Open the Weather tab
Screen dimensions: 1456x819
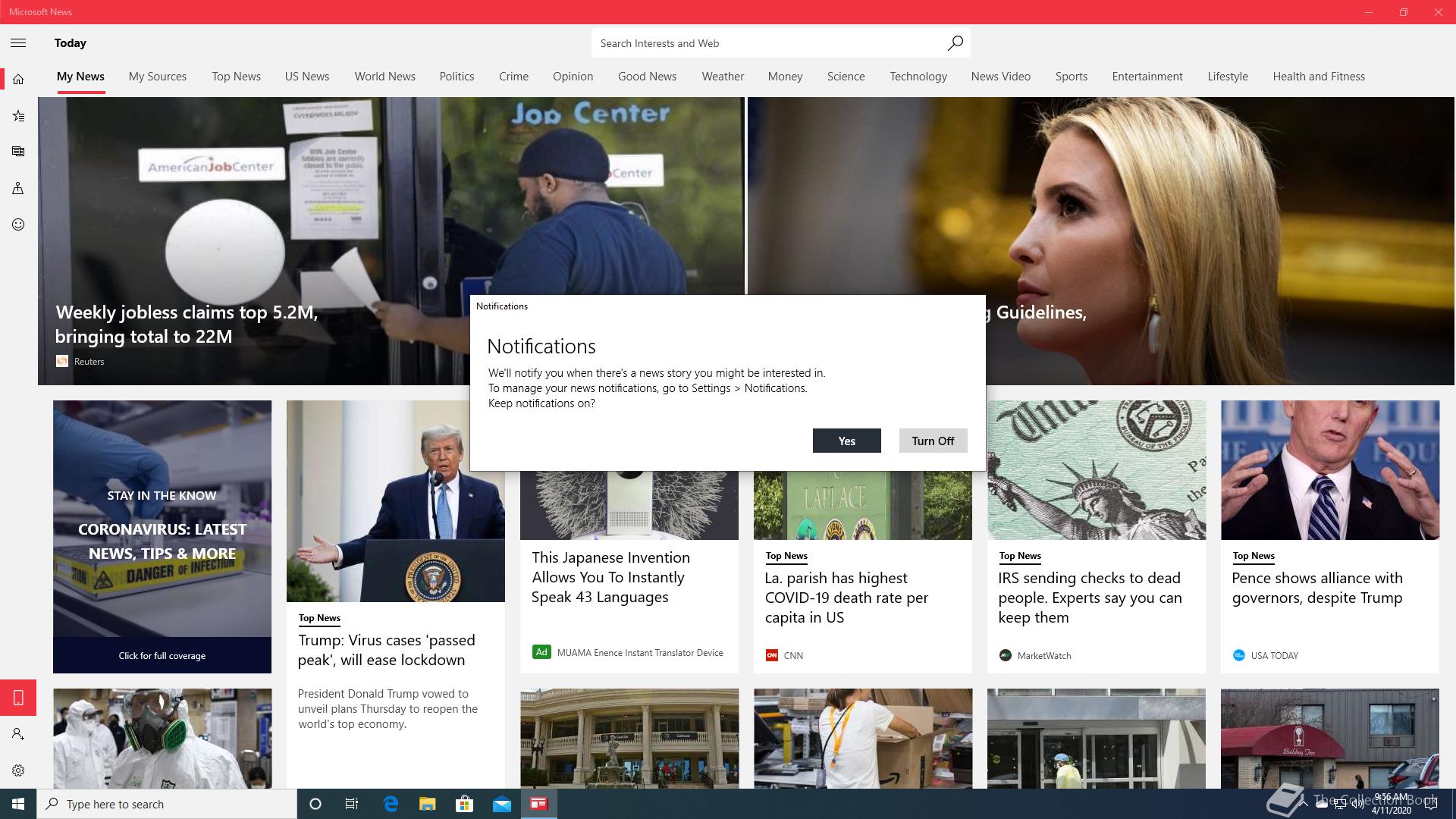[x=723, y=77]
